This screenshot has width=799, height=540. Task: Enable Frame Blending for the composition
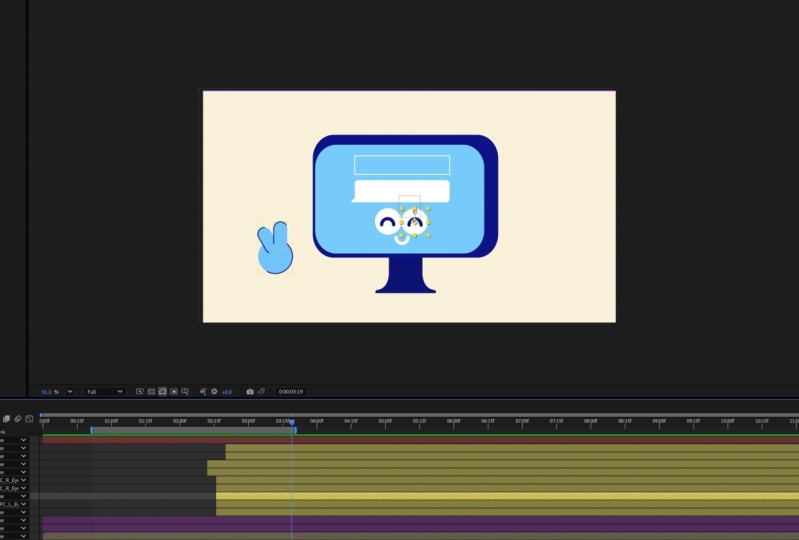[6, 419]
